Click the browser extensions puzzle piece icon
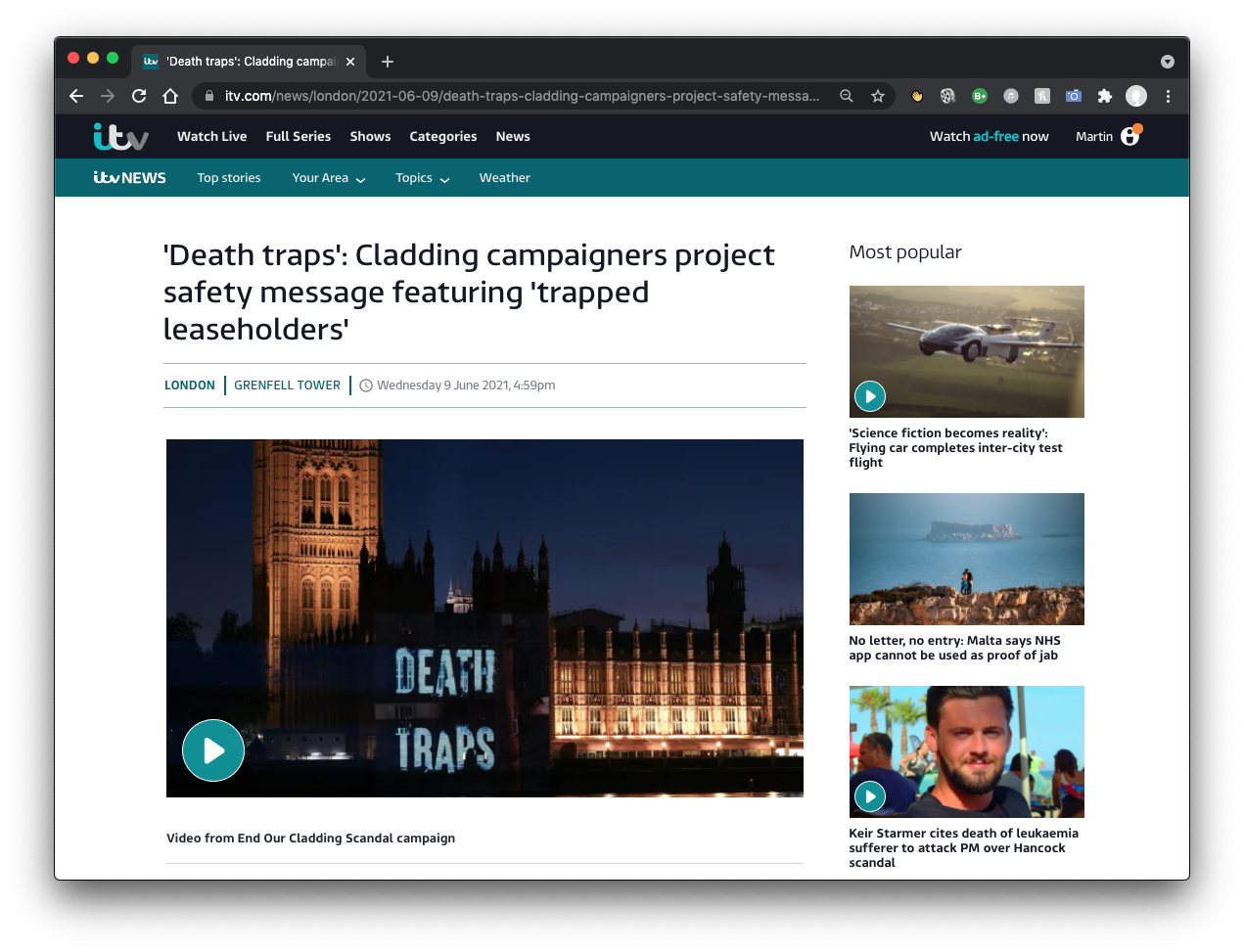The image size is (1244, 952). click(1104, 96)
